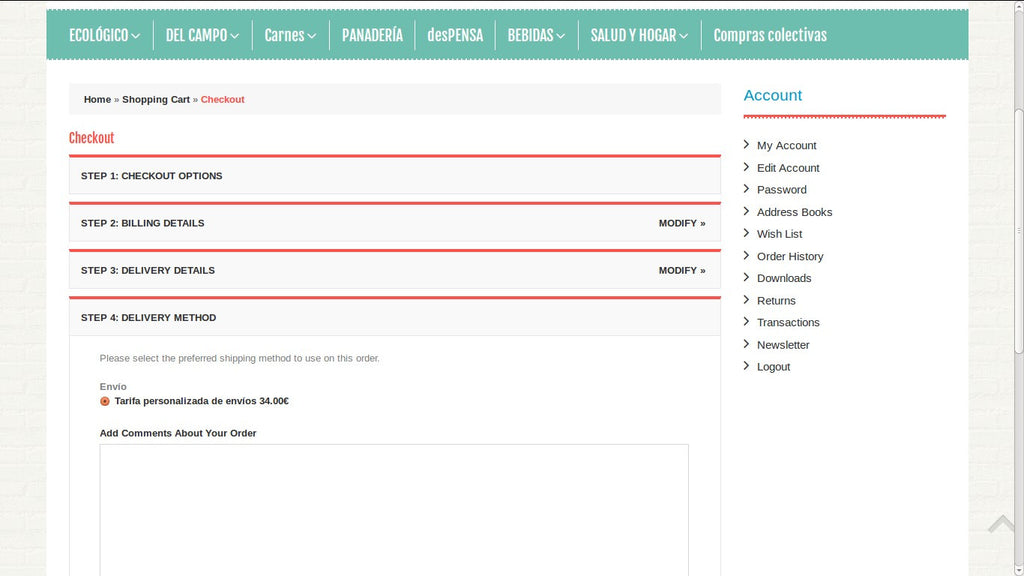
Task: Click the Home breadcrumb link
Action: [x=97, y=99]
